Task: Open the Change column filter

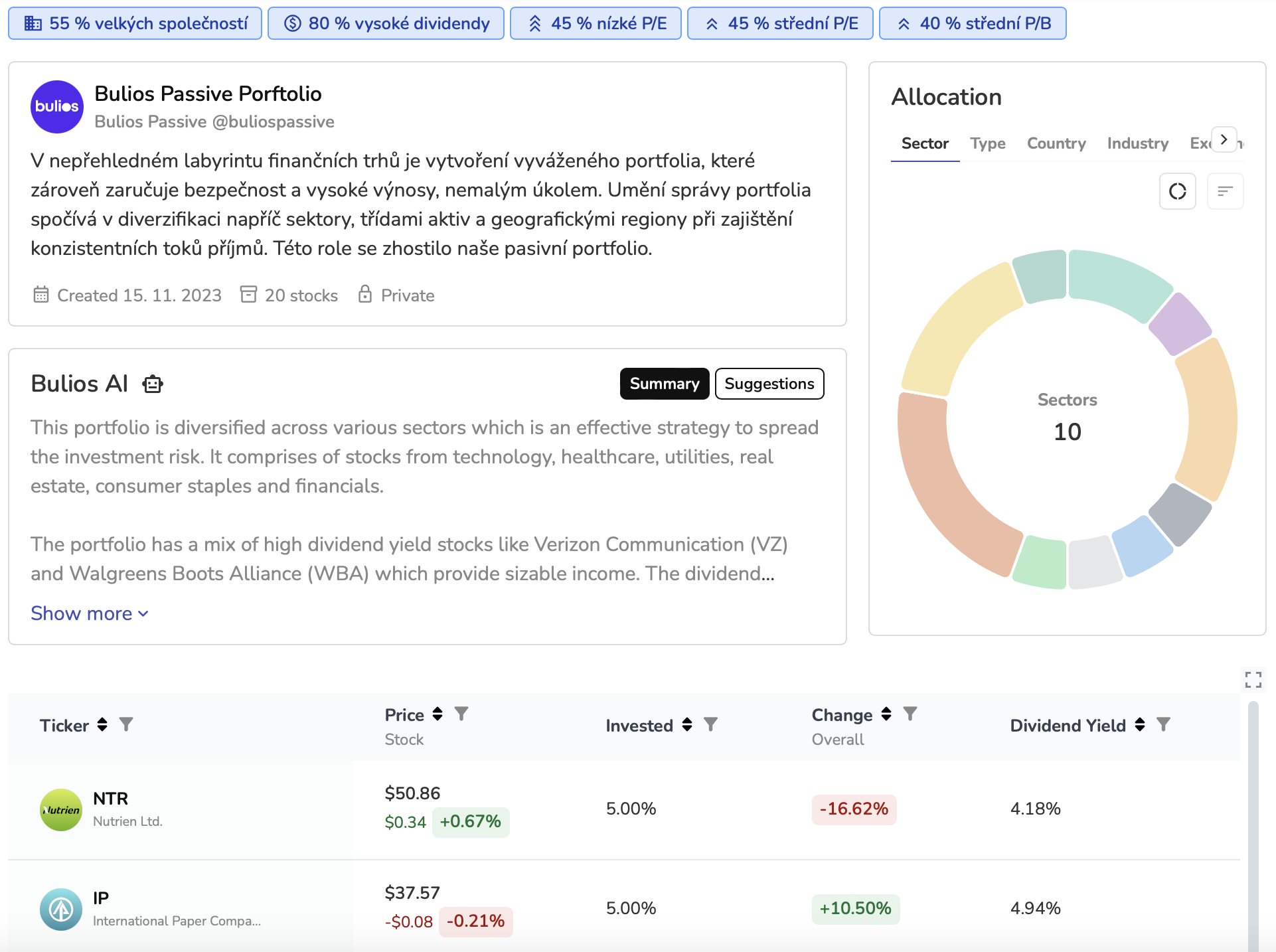Action: tap(910, 714)
